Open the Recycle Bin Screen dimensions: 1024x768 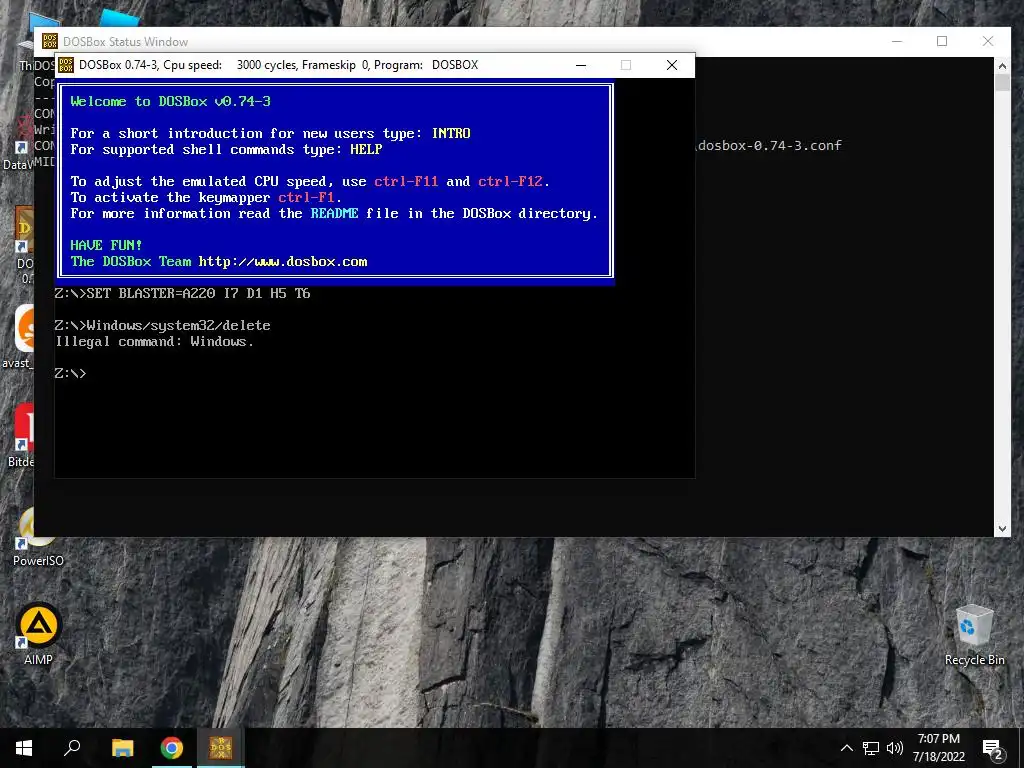coord(974,634)
